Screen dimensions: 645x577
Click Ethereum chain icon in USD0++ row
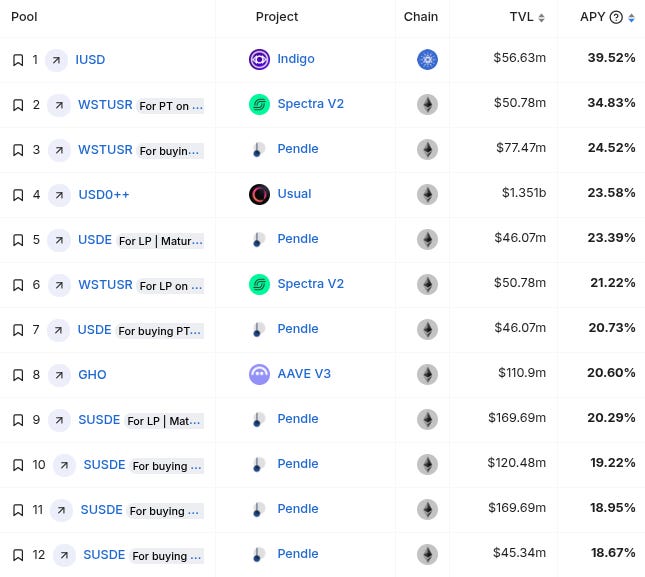[x=427, y=195]
